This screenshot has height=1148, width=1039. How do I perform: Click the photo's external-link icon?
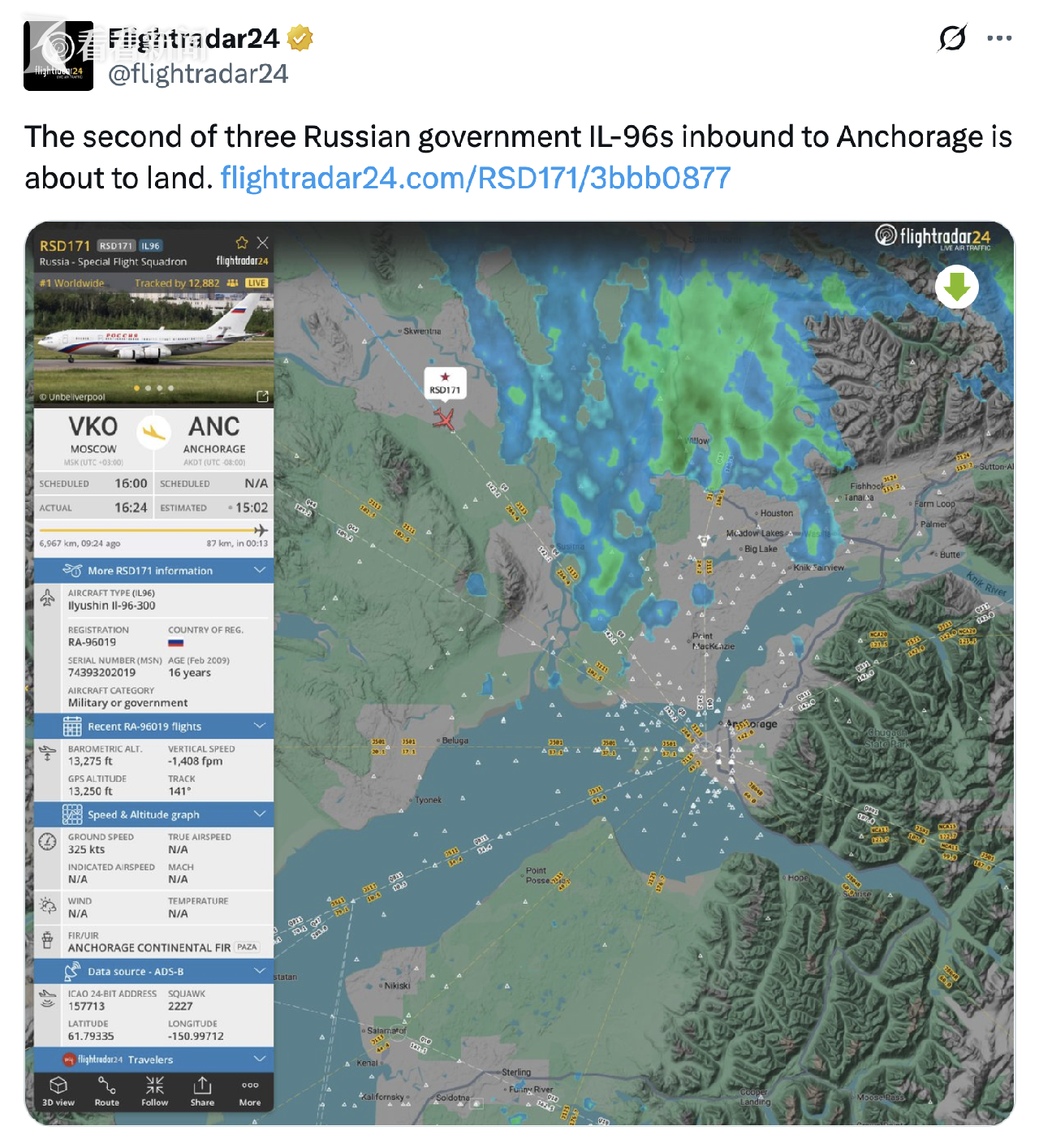(x=262, y=396)
